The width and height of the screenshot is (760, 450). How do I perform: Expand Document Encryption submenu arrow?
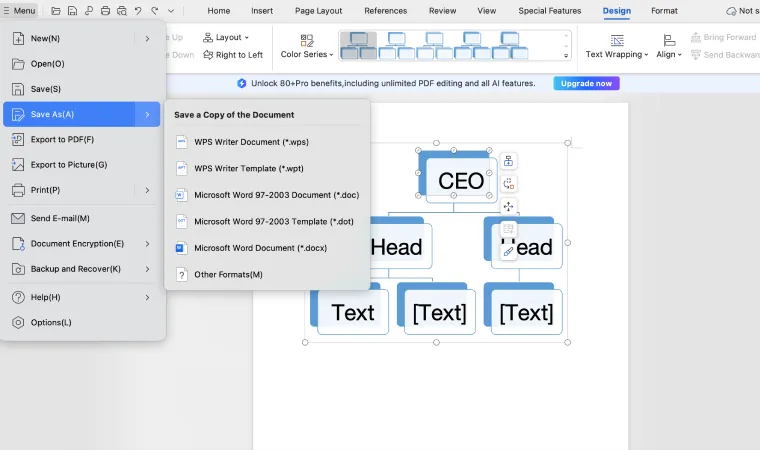click(147, 243)
